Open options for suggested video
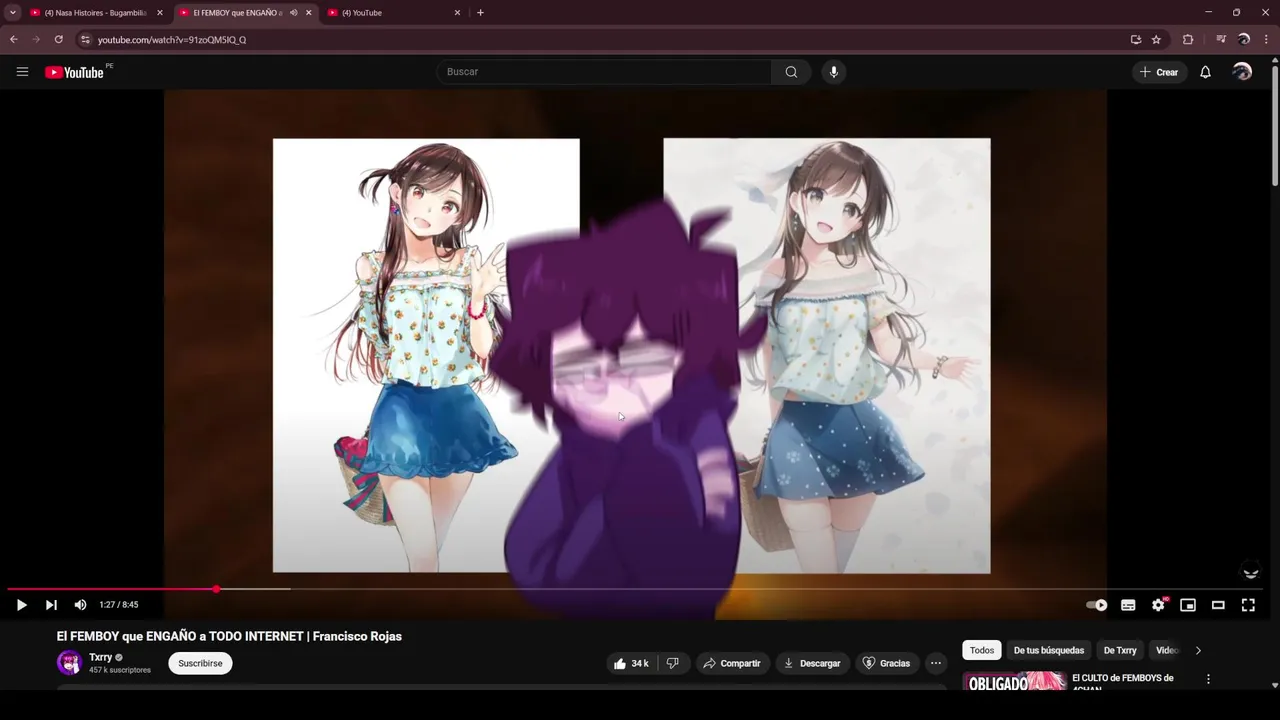The image size is (1280, 720). point(1208,679)
